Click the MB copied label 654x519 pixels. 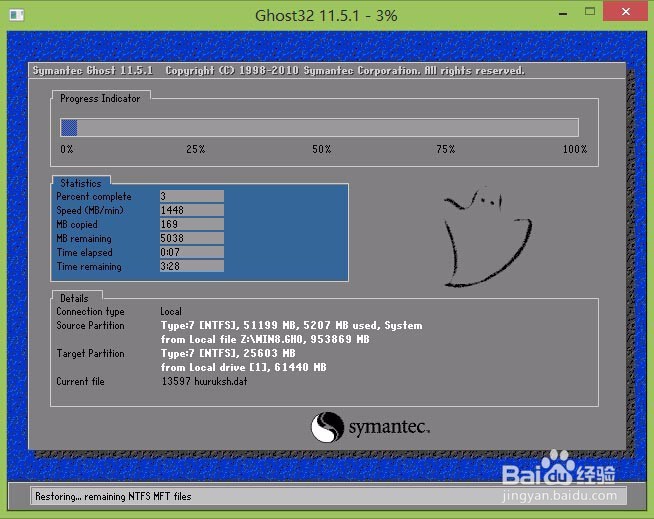[77, 224]
